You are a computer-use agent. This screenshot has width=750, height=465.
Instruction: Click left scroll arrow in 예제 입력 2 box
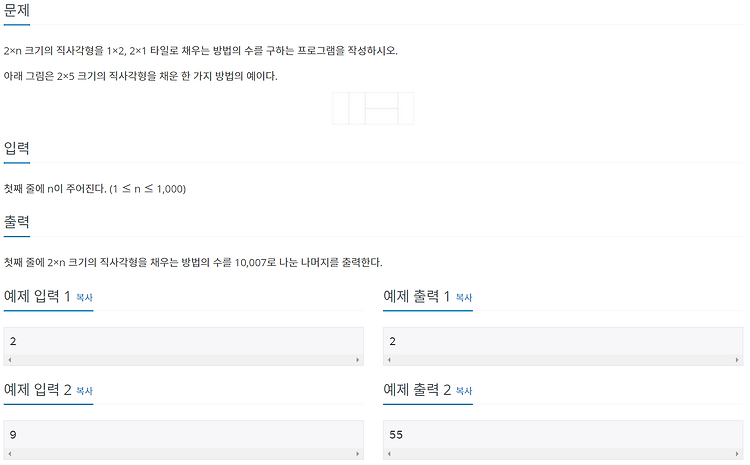10,454
